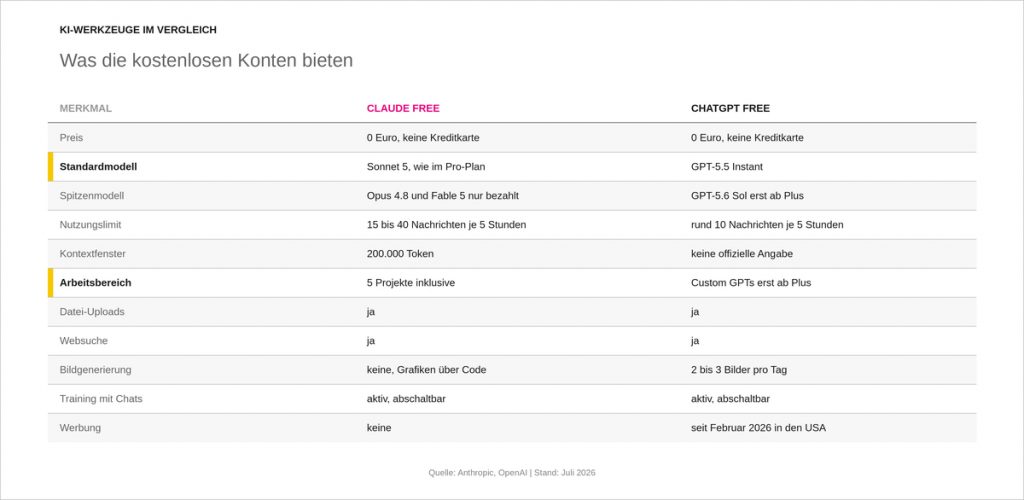This screenshot has height=500, width=1024.
Task: Select the CLAUDE FREE column header
Action: click(x=403, y=108)
